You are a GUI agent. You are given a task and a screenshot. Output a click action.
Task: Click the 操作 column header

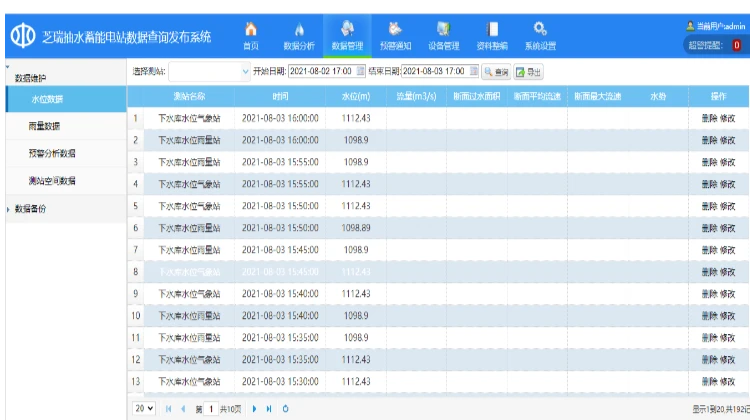[x=718, y=97]
